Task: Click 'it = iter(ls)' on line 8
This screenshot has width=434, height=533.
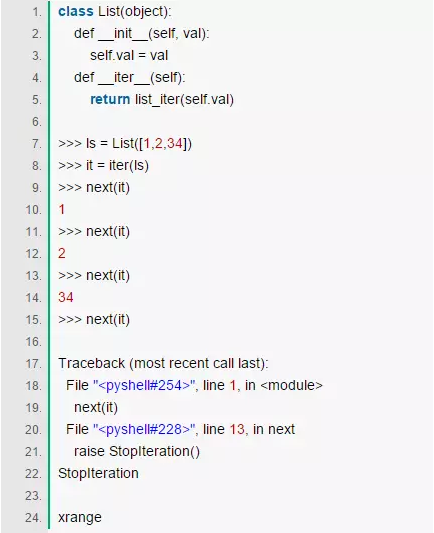Action: [x=117, y=166]
